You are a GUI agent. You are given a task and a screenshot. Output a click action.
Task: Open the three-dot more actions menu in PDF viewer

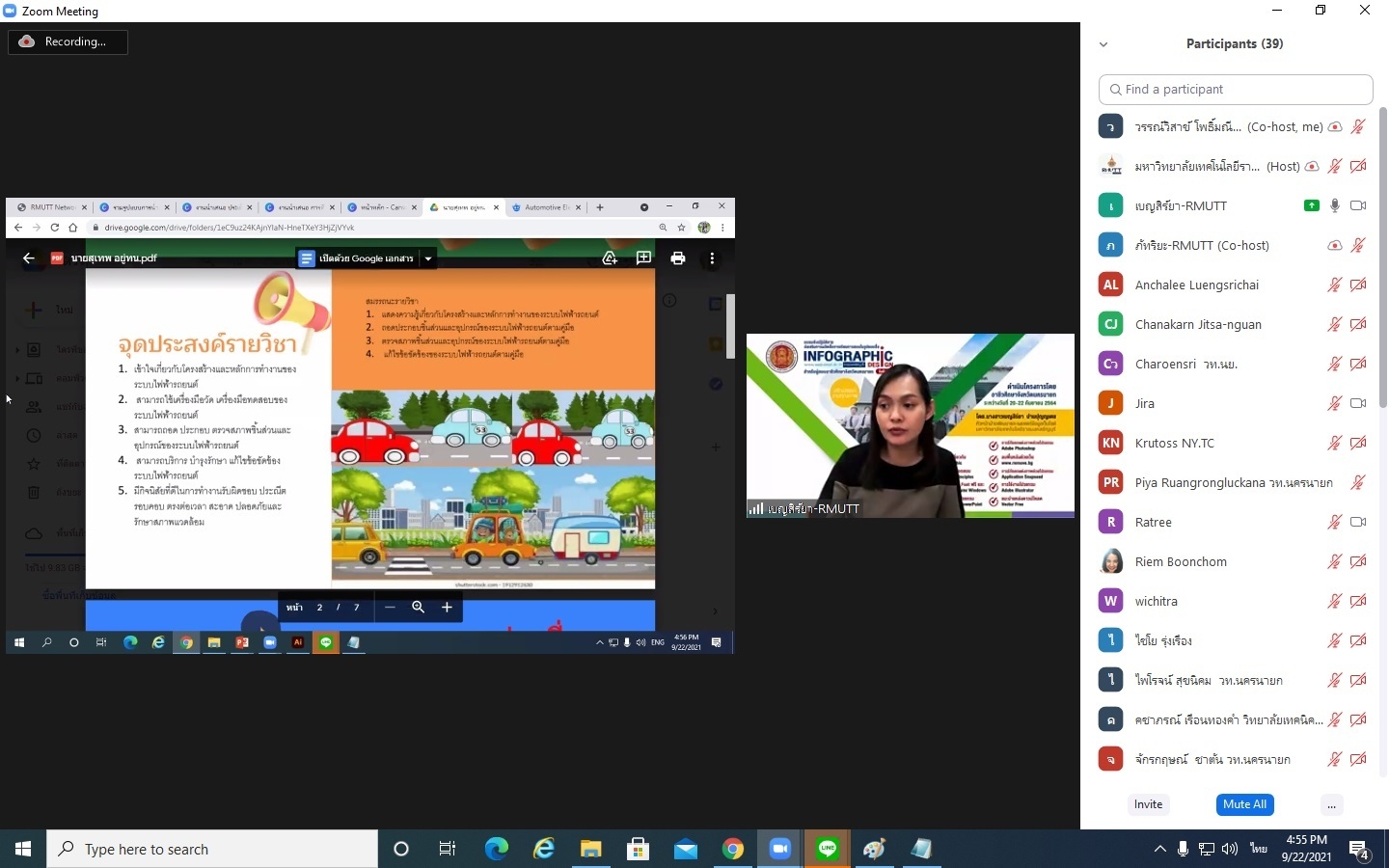point(712,258)
